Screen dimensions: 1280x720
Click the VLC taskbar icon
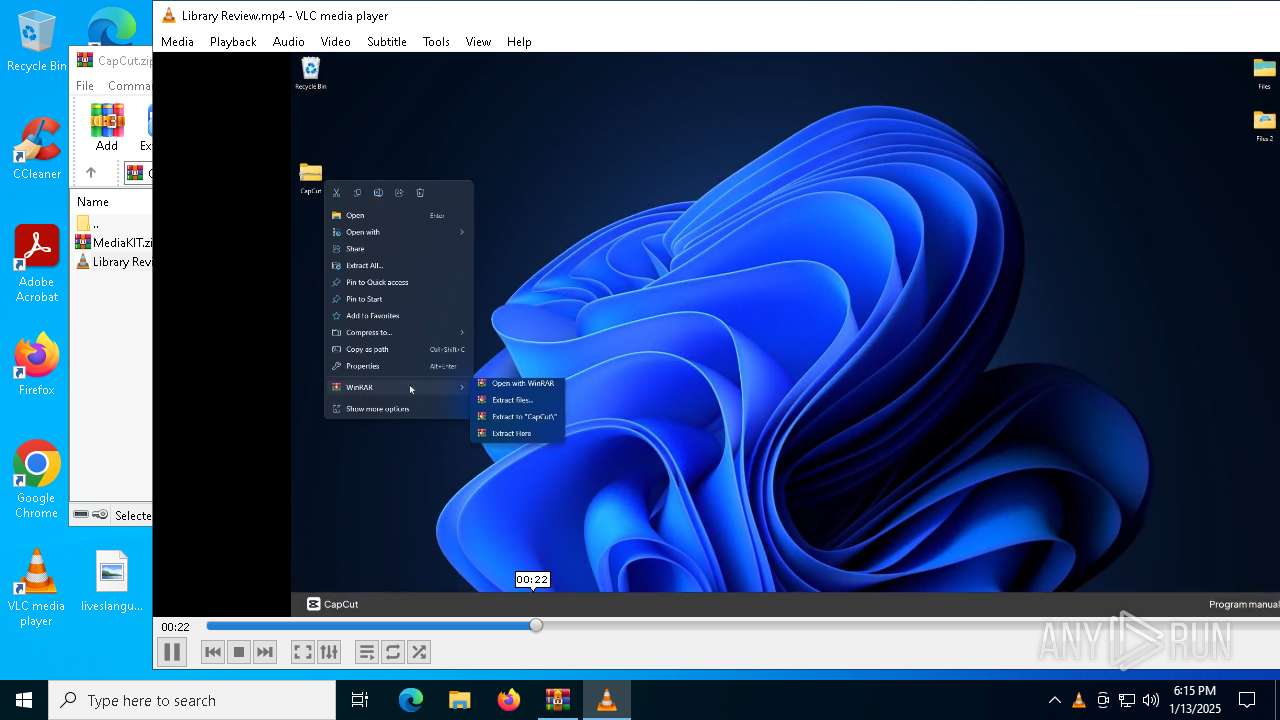607,700
